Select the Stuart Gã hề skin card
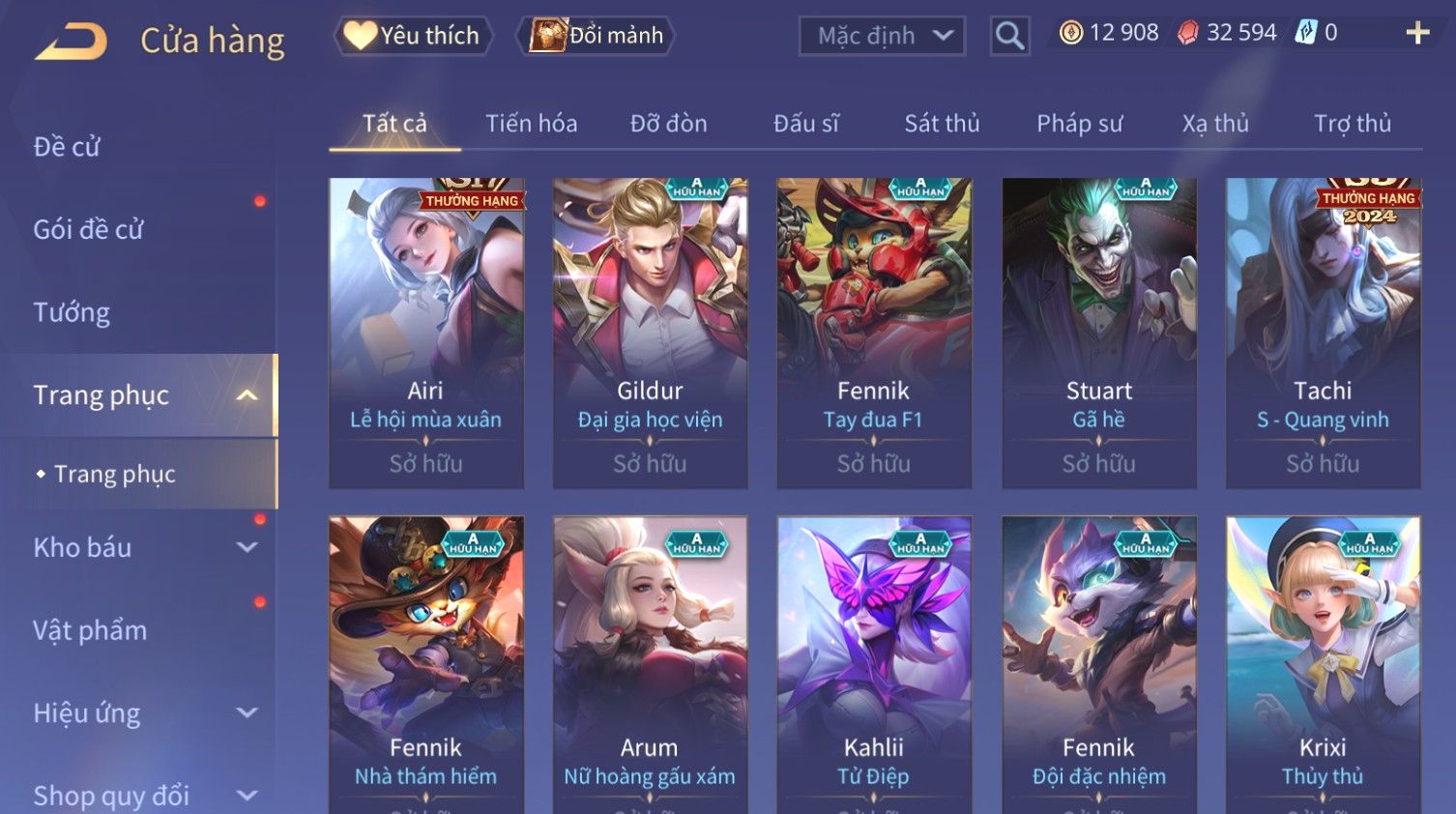This screenshot has width=1456, height=814. click(1098, 333)
